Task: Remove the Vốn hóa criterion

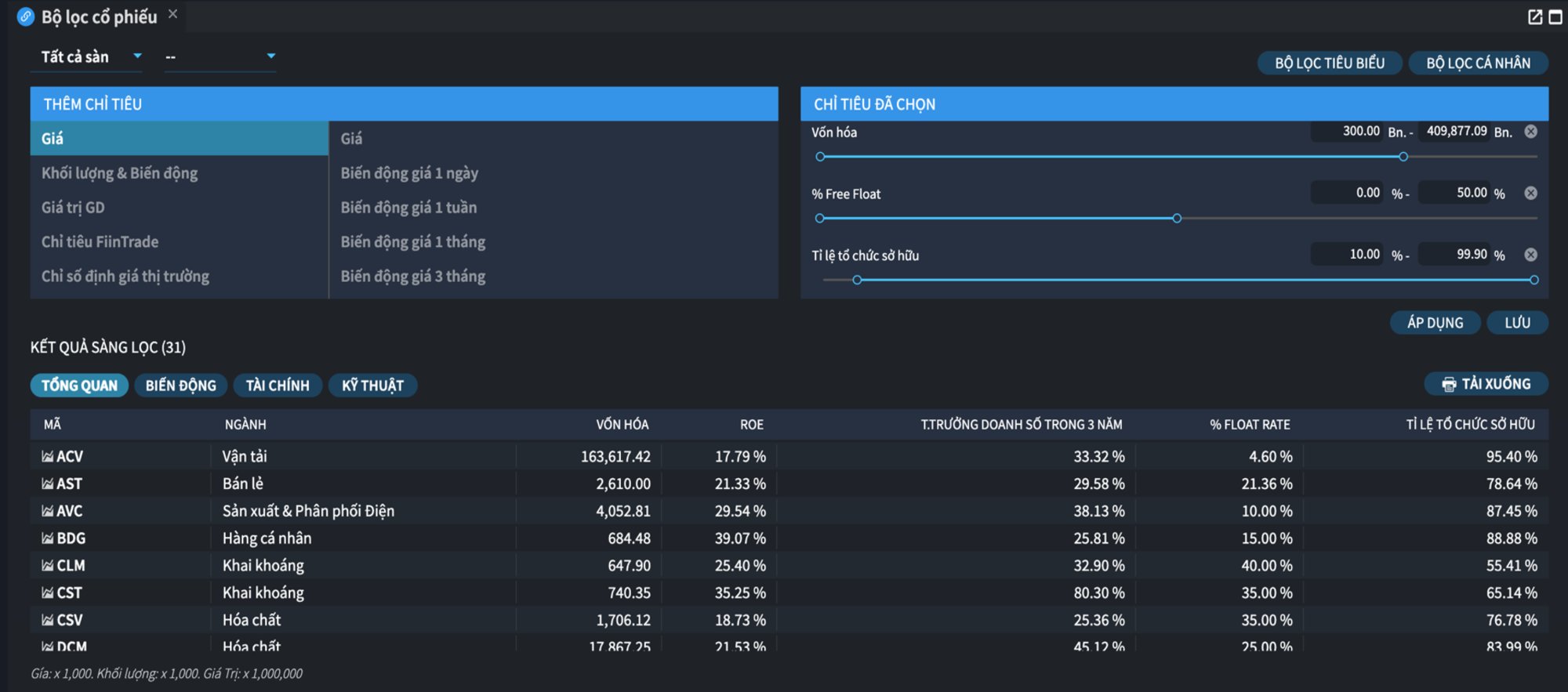Action: pos(1530,132)
